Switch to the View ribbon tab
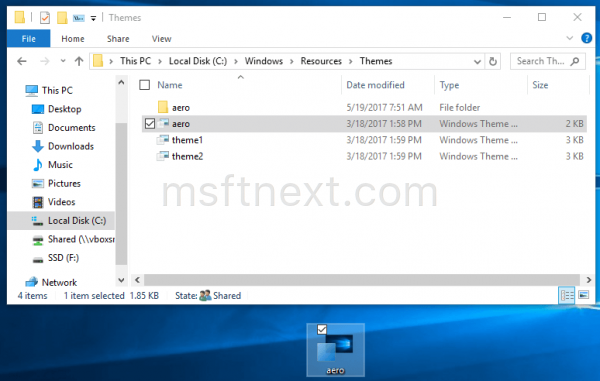 (x=161, y=39)
